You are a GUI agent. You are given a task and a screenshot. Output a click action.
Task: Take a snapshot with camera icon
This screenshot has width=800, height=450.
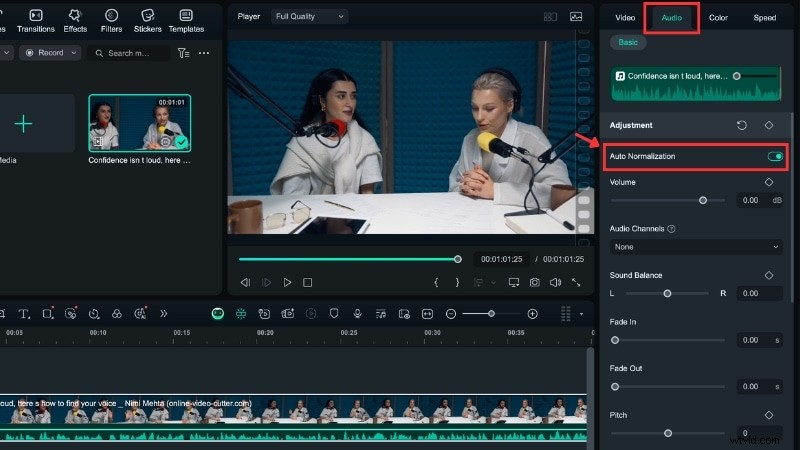pos(535,283)
